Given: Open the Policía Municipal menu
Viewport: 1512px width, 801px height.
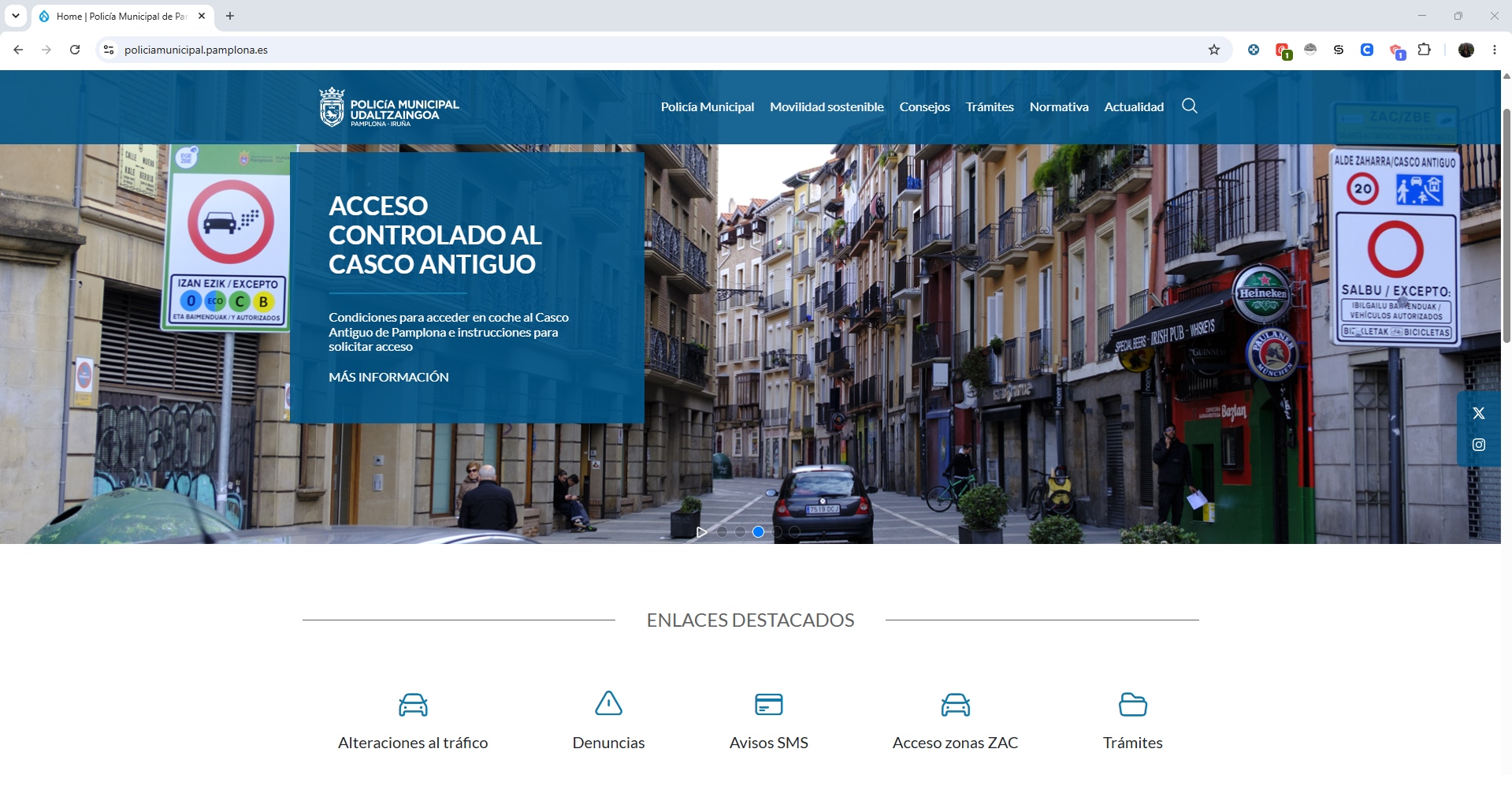Looking at the screenshot, I should (707, 106).
